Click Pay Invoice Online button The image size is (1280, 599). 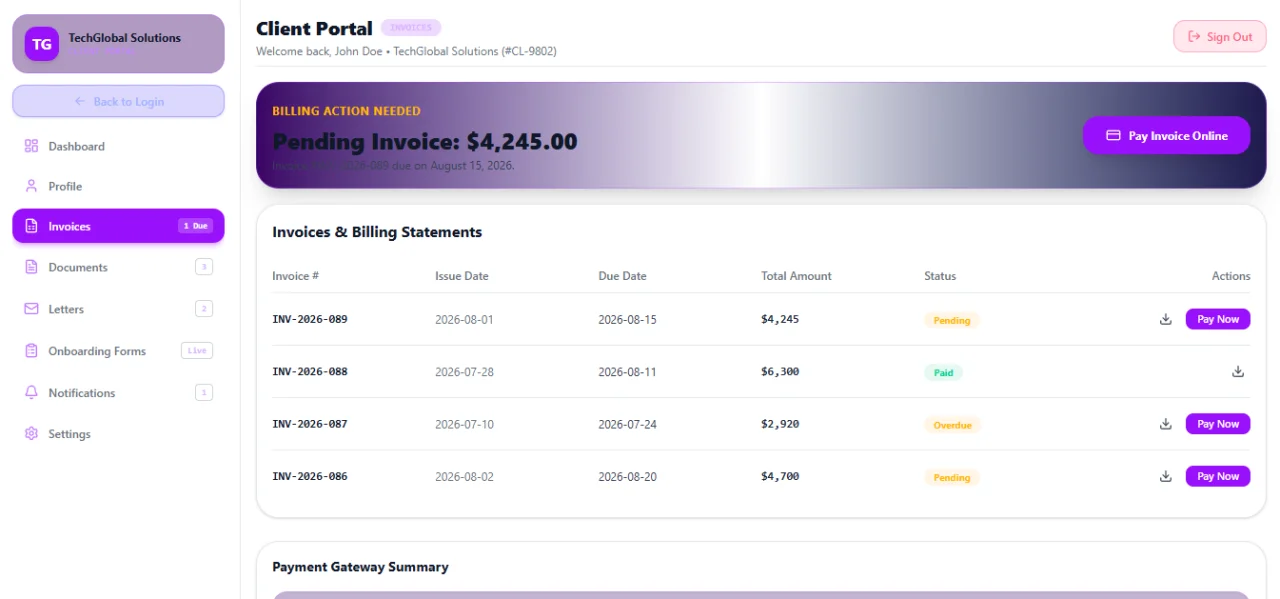point(1166,135)
